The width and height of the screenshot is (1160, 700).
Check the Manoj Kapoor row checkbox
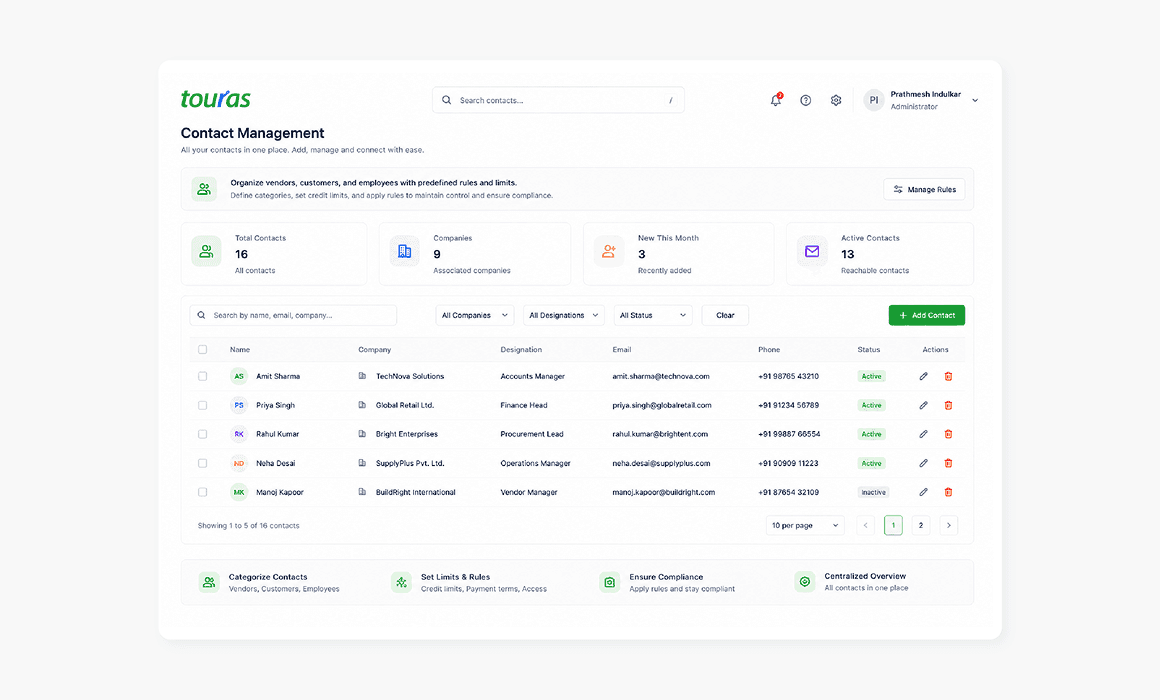203,491
